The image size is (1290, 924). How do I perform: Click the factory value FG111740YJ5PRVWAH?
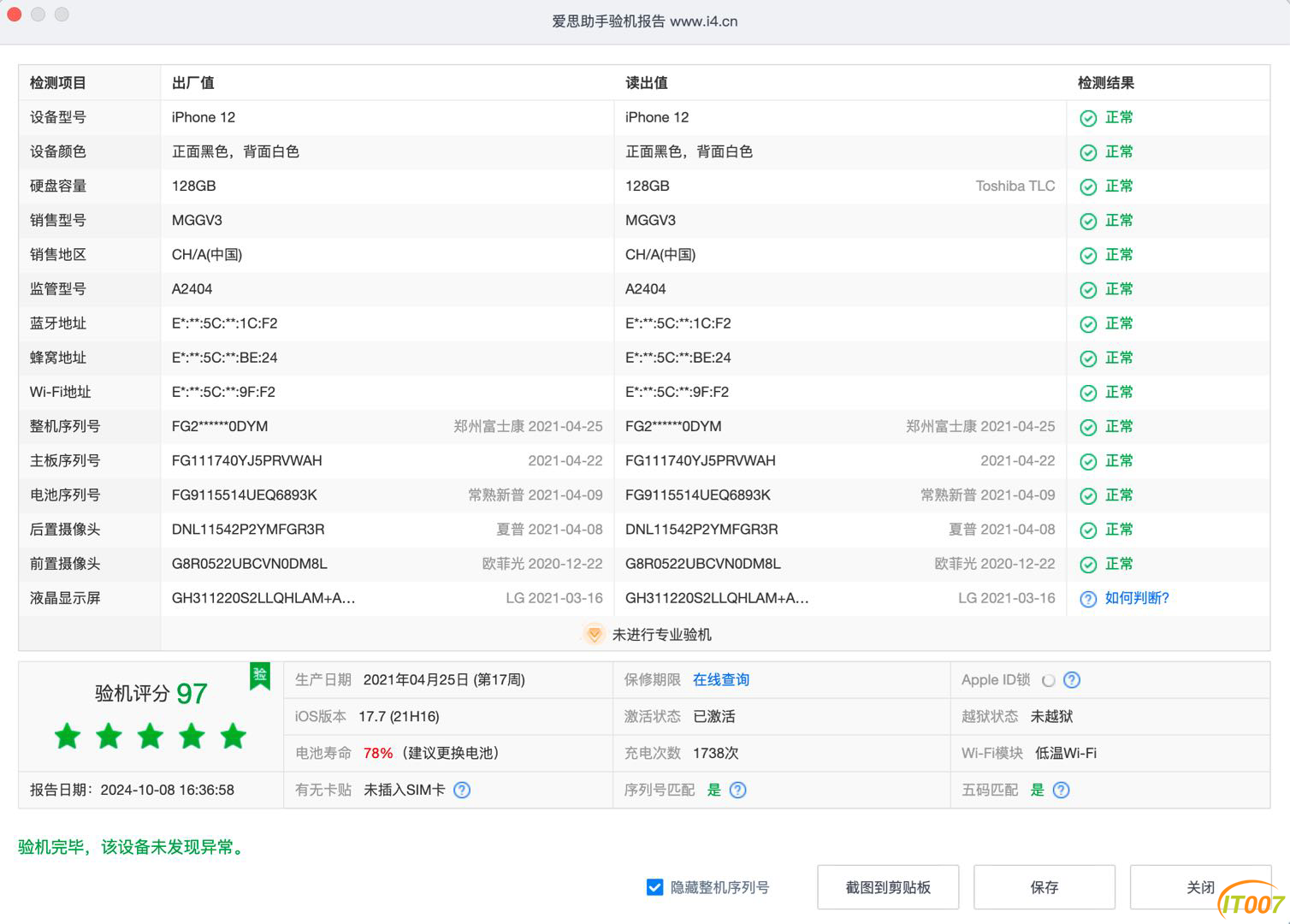246,460
